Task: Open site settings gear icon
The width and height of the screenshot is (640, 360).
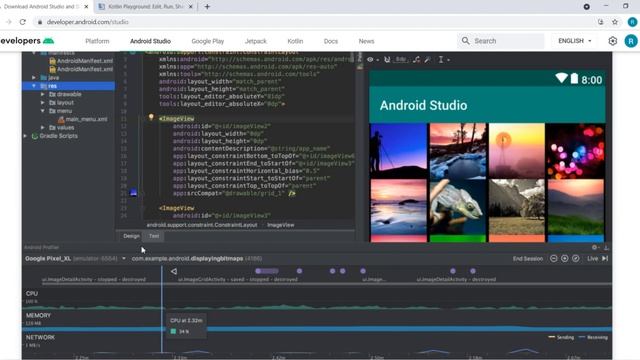Action: point(612,41)
